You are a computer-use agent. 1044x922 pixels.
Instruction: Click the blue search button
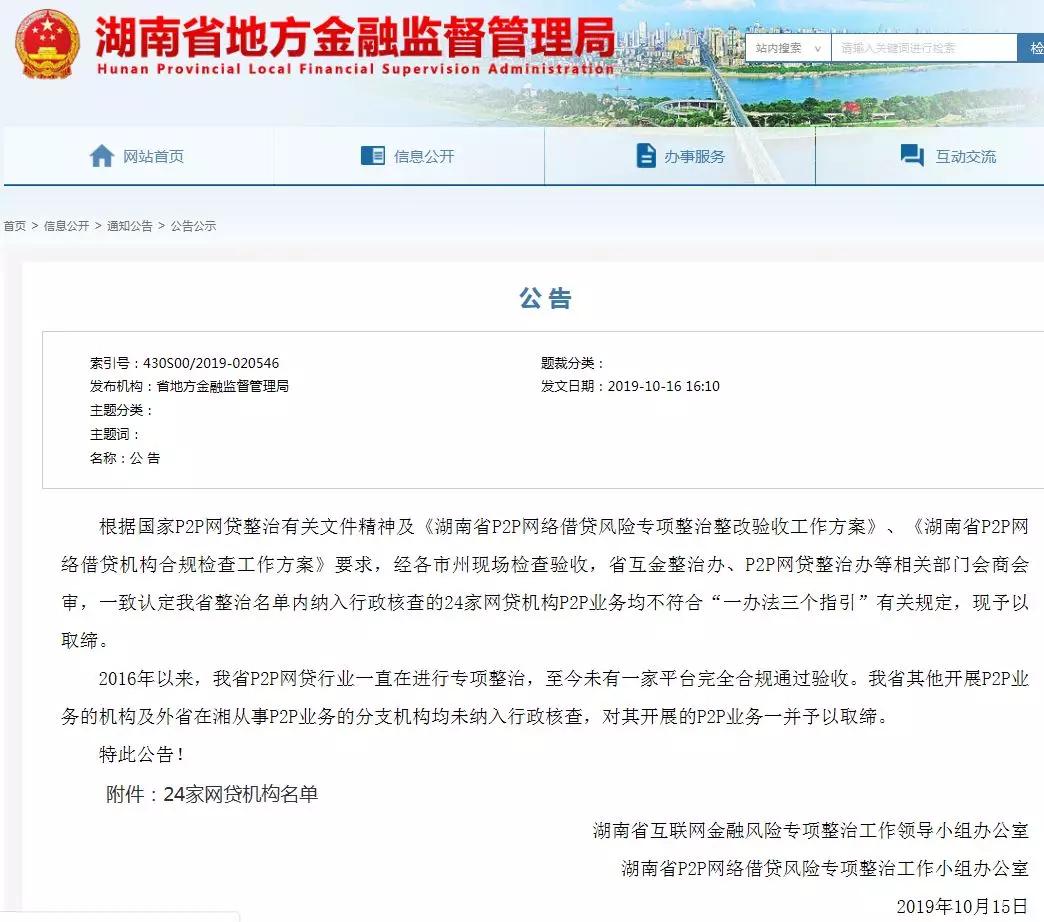point(1031,48)
